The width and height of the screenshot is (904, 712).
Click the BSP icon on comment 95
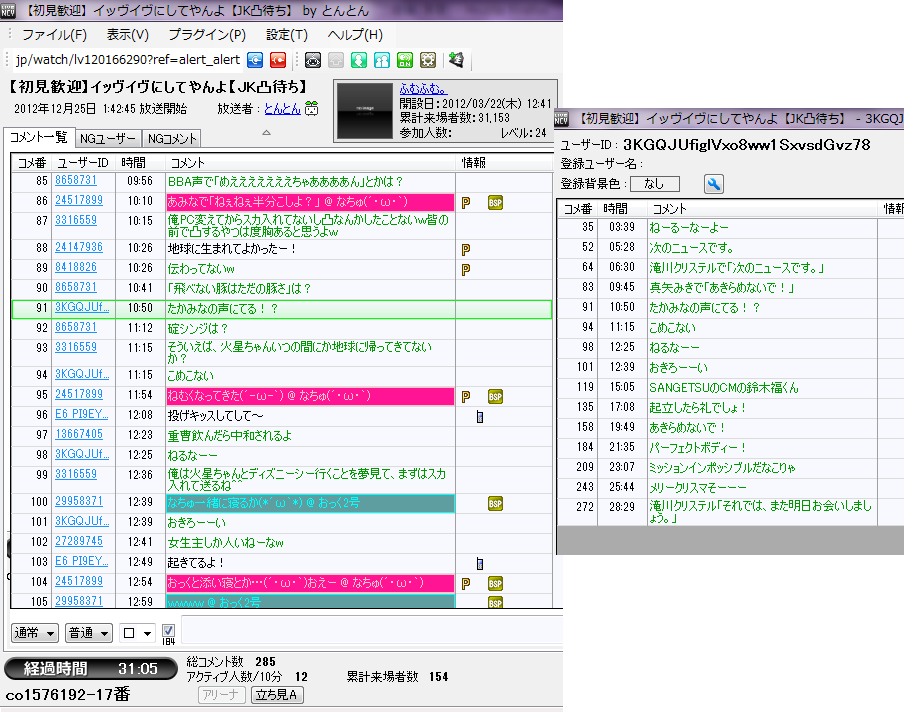495,397
